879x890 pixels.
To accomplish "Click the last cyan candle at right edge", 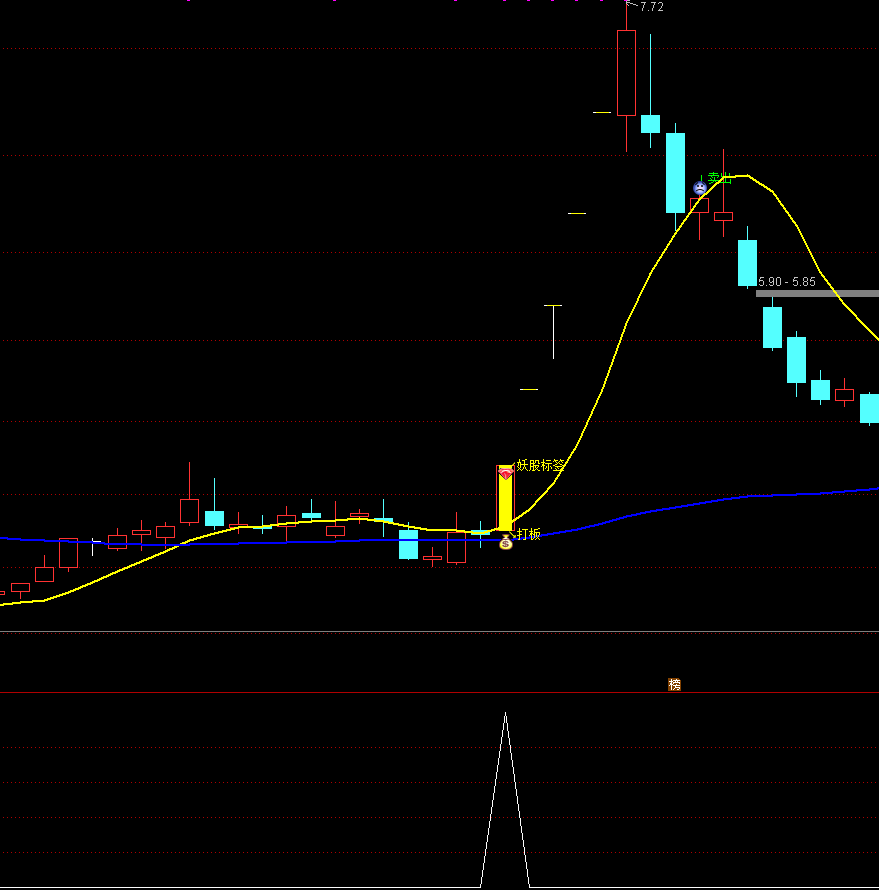I will (869, 408).
